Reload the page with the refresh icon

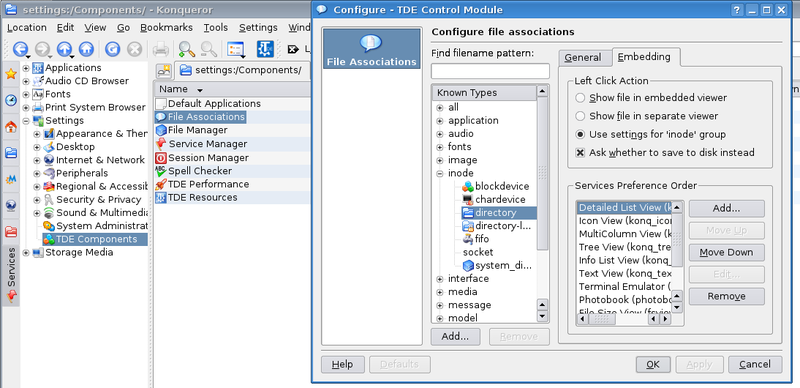point(112,49)
